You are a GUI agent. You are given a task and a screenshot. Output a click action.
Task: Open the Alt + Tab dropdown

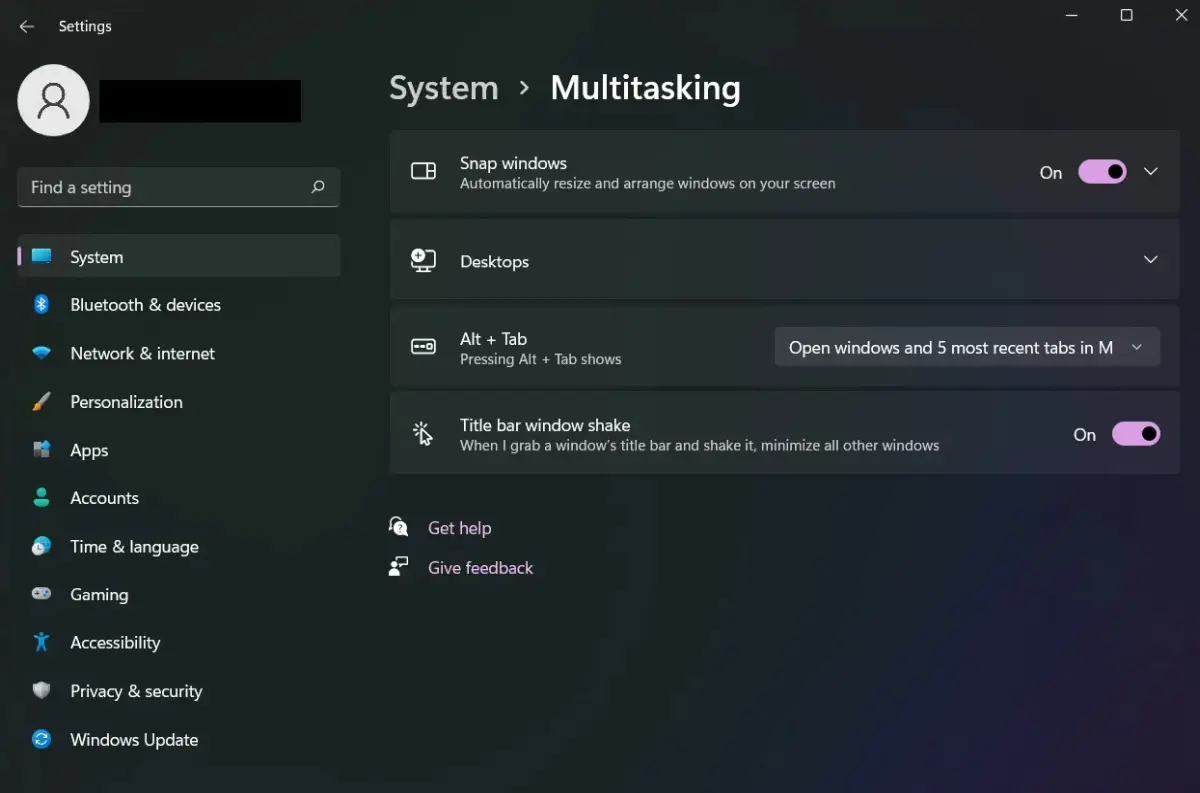coord(966,347)
